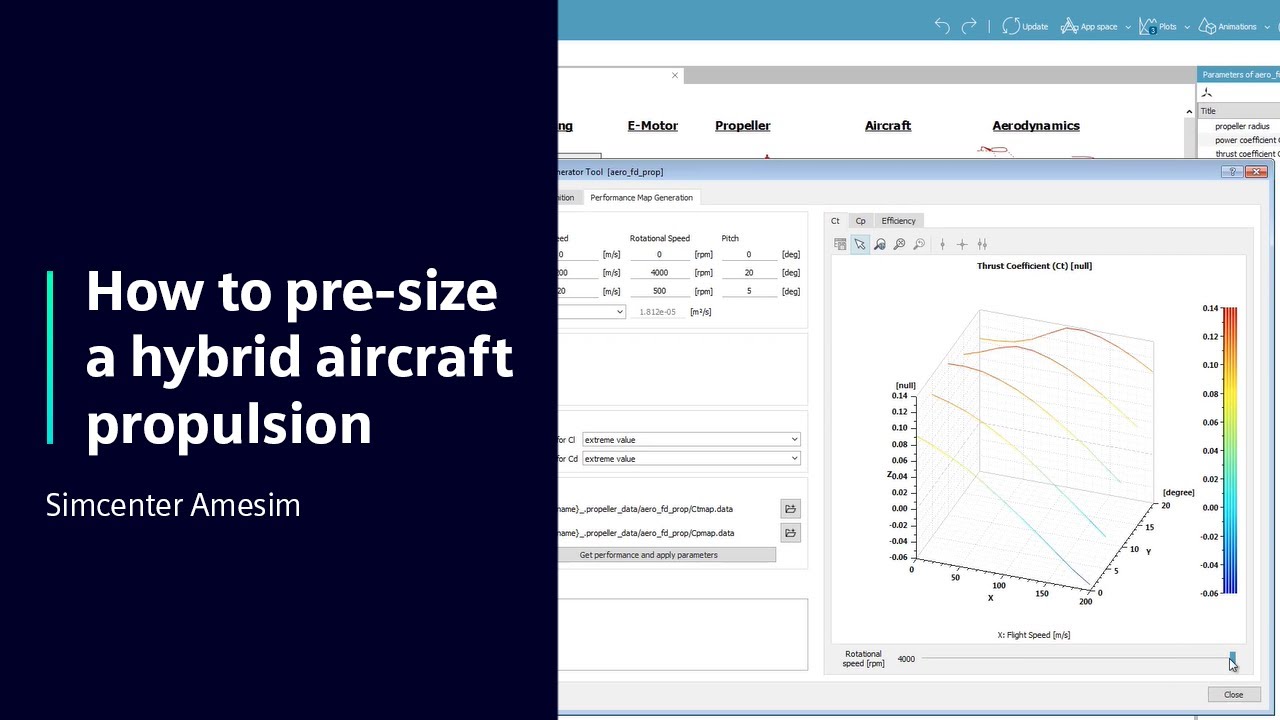Click the sketch scrollbar up arrow

(x=1189, y=112)
